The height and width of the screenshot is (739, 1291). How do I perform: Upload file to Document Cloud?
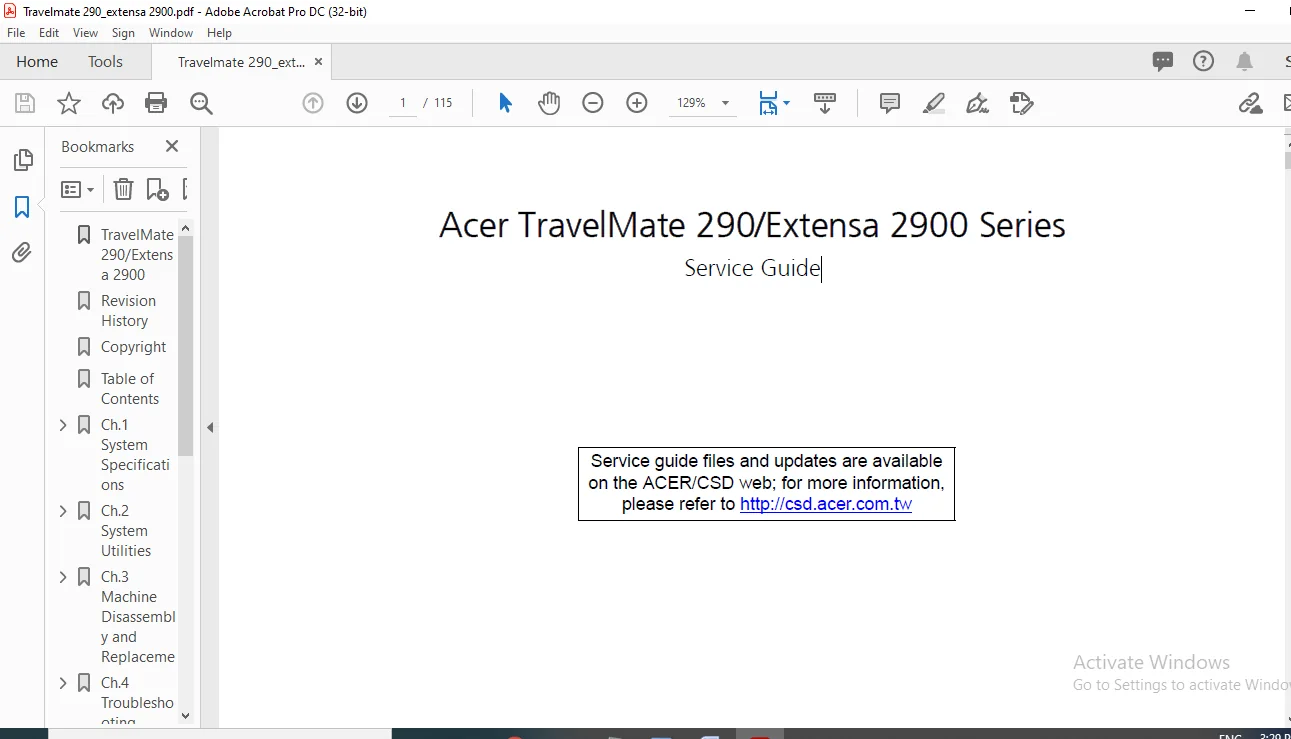click(113, 103)
